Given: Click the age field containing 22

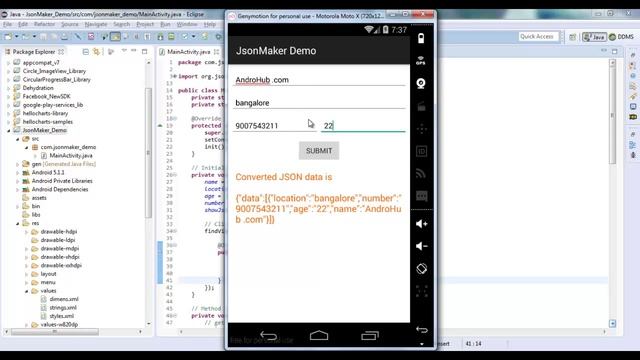Looking at the screenshot, I should coord(363,126).
